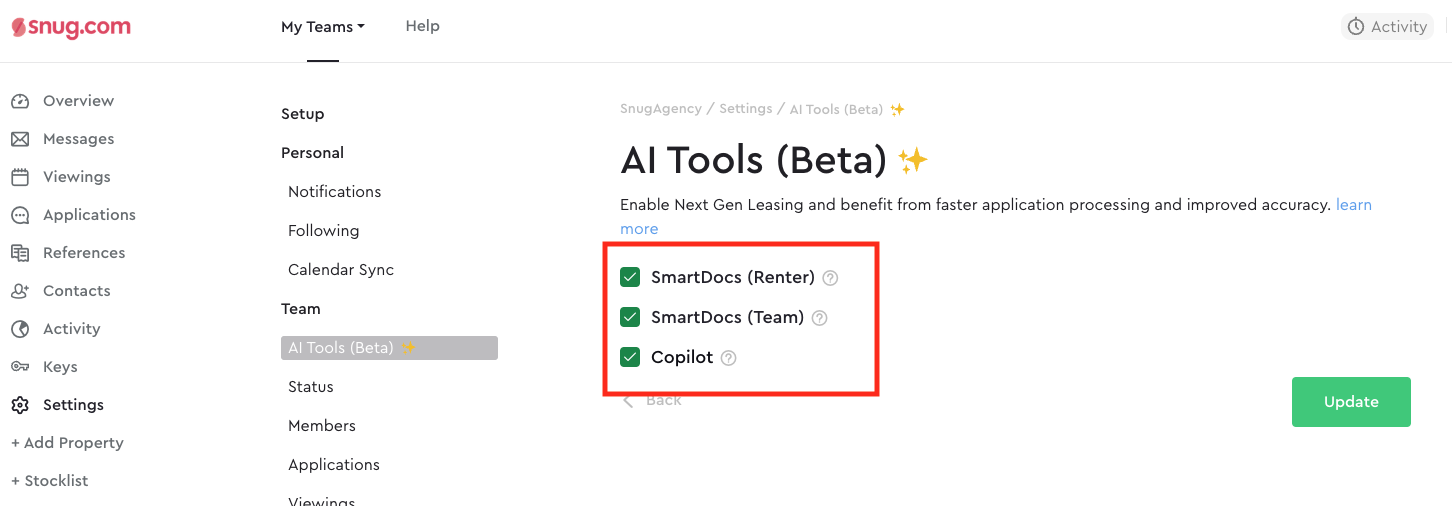Select AI Tools (Beta) settings item
The height and width of the screenshot is (506, 1452).
click(x=389, y=348)
